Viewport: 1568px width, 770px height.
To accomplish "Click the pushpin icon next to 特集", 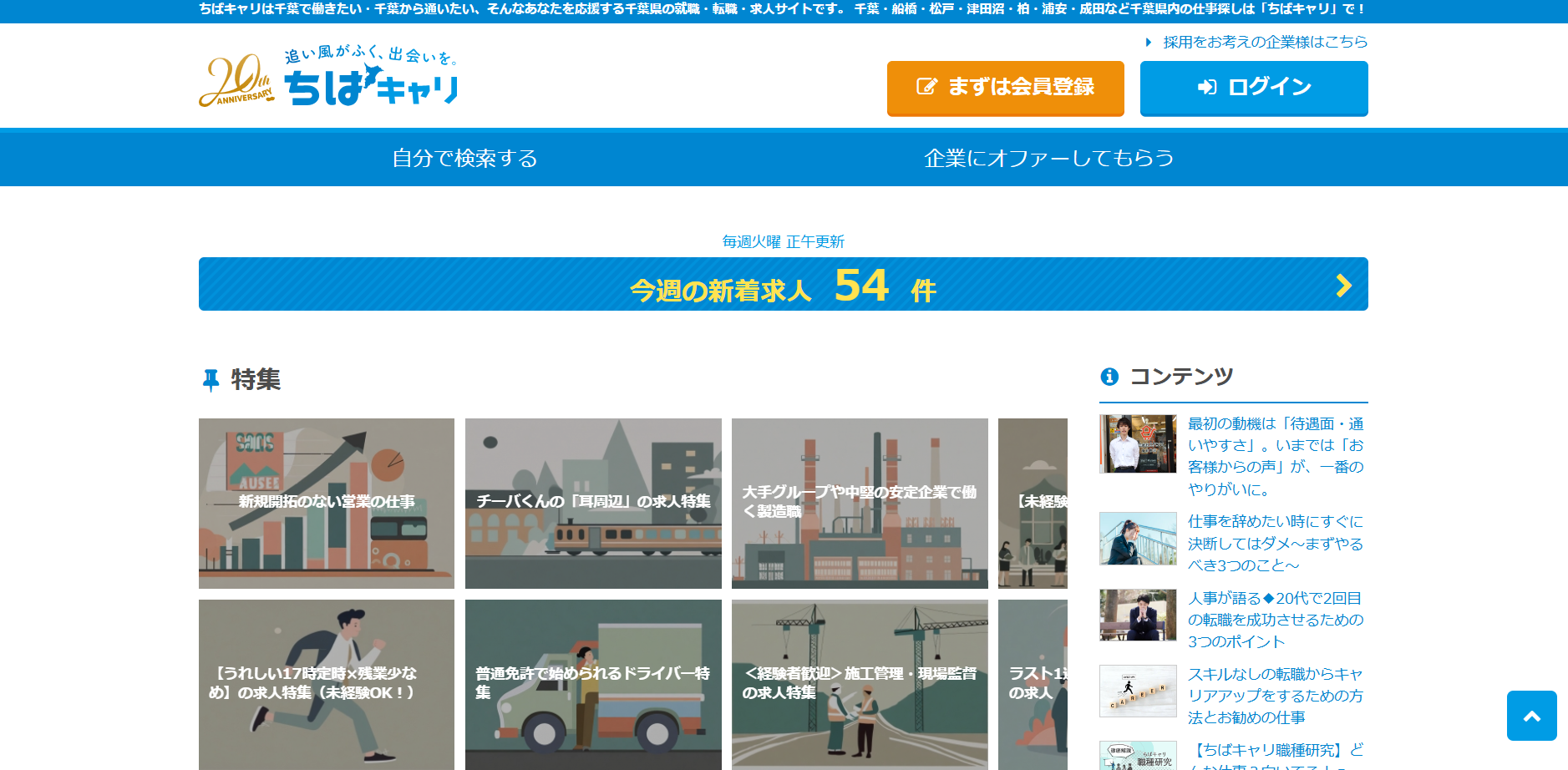I will (211, 380).
